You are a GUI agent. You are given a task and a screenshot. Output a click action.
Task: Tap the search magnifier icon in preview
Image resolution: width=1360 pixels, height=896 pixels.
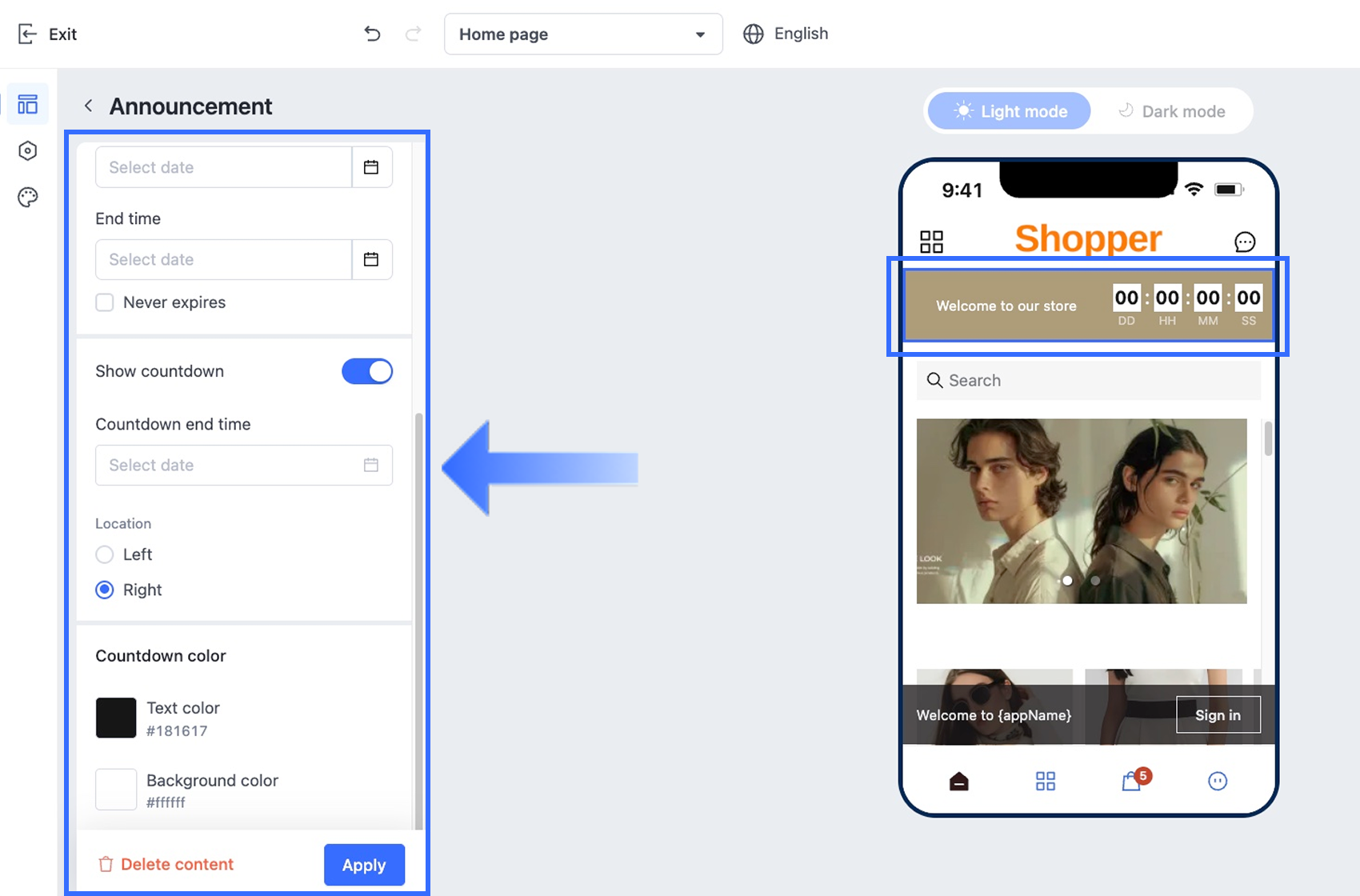tap(934, 380)
